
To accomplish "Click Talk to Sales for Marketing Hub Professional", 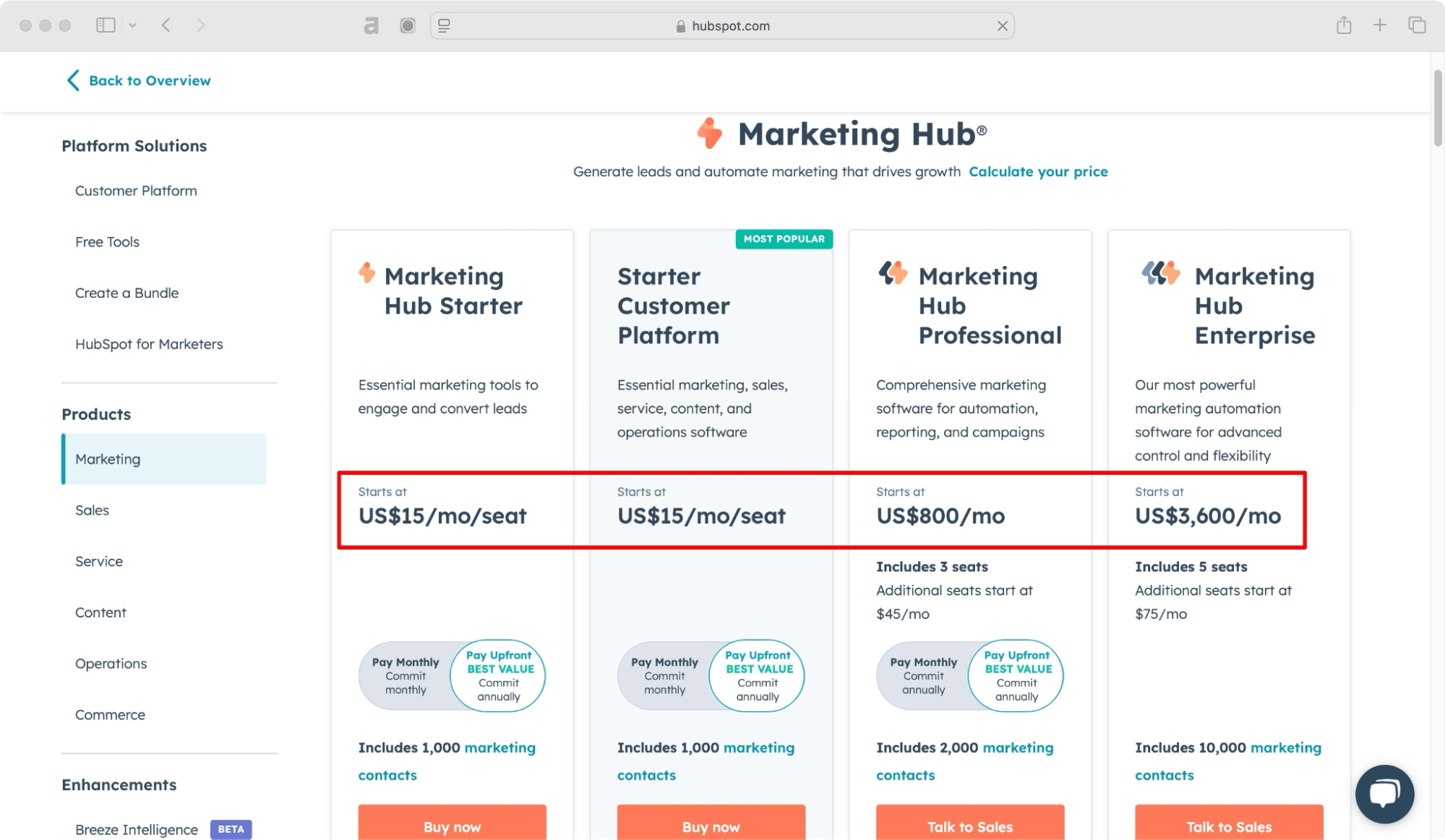I will [970, 824].
